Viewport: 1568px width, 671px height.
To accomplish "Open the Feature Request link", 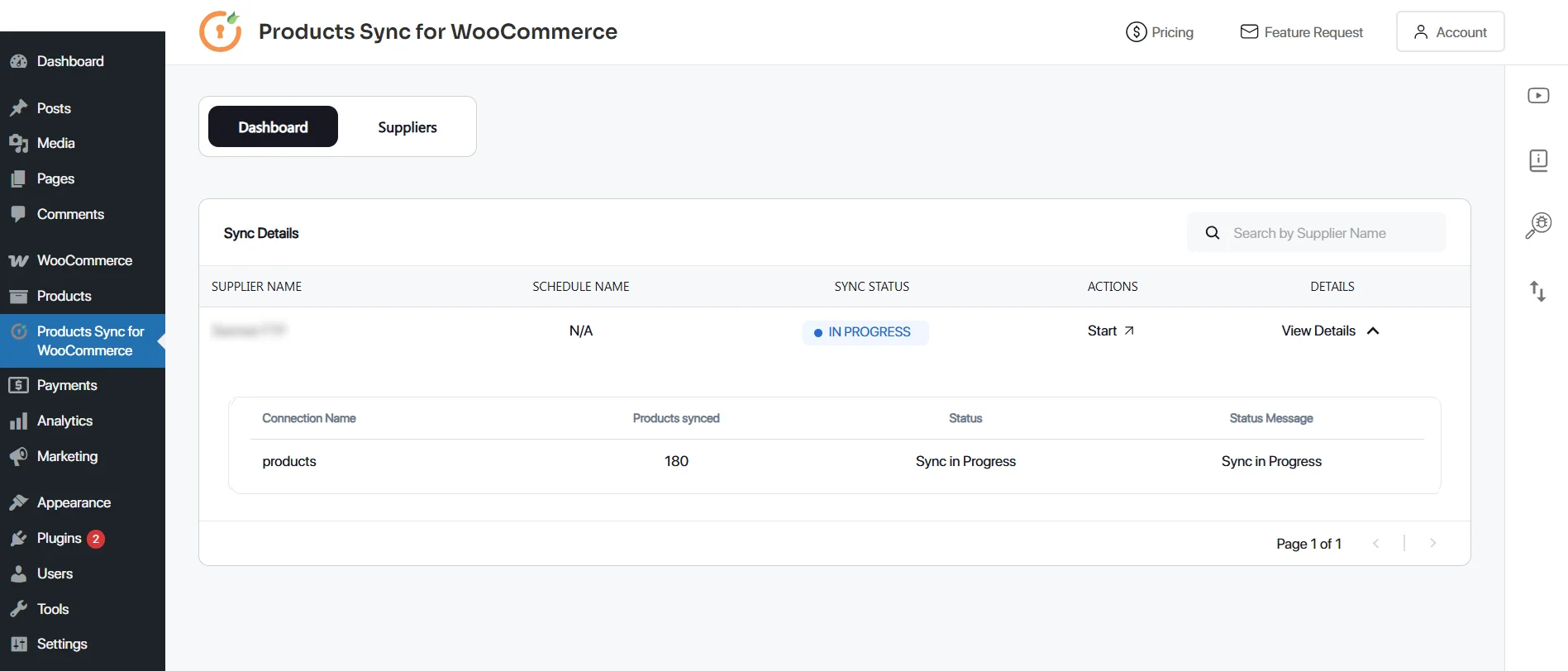I will (x=1302, y=32).
